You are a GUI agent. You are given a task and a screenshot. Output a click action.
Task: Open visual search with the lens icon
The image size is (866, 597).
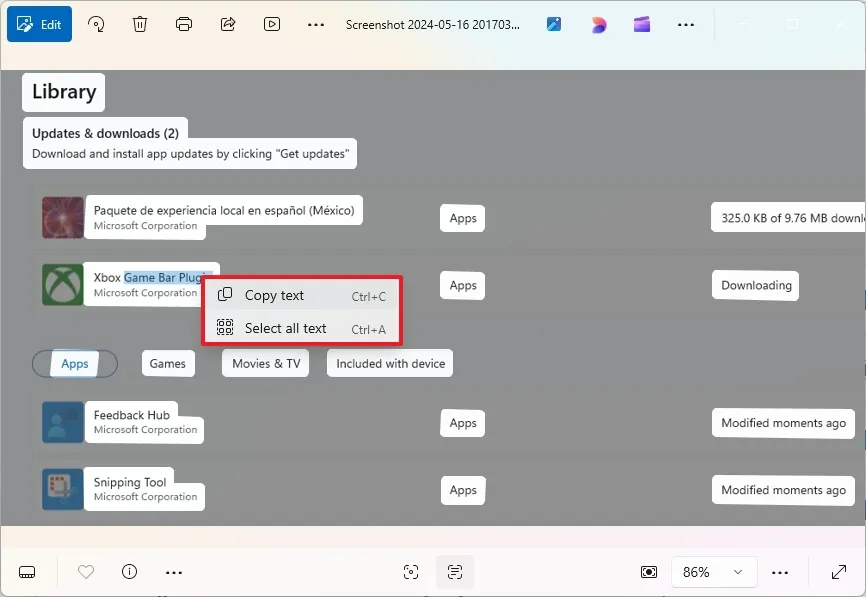[411, 571]
